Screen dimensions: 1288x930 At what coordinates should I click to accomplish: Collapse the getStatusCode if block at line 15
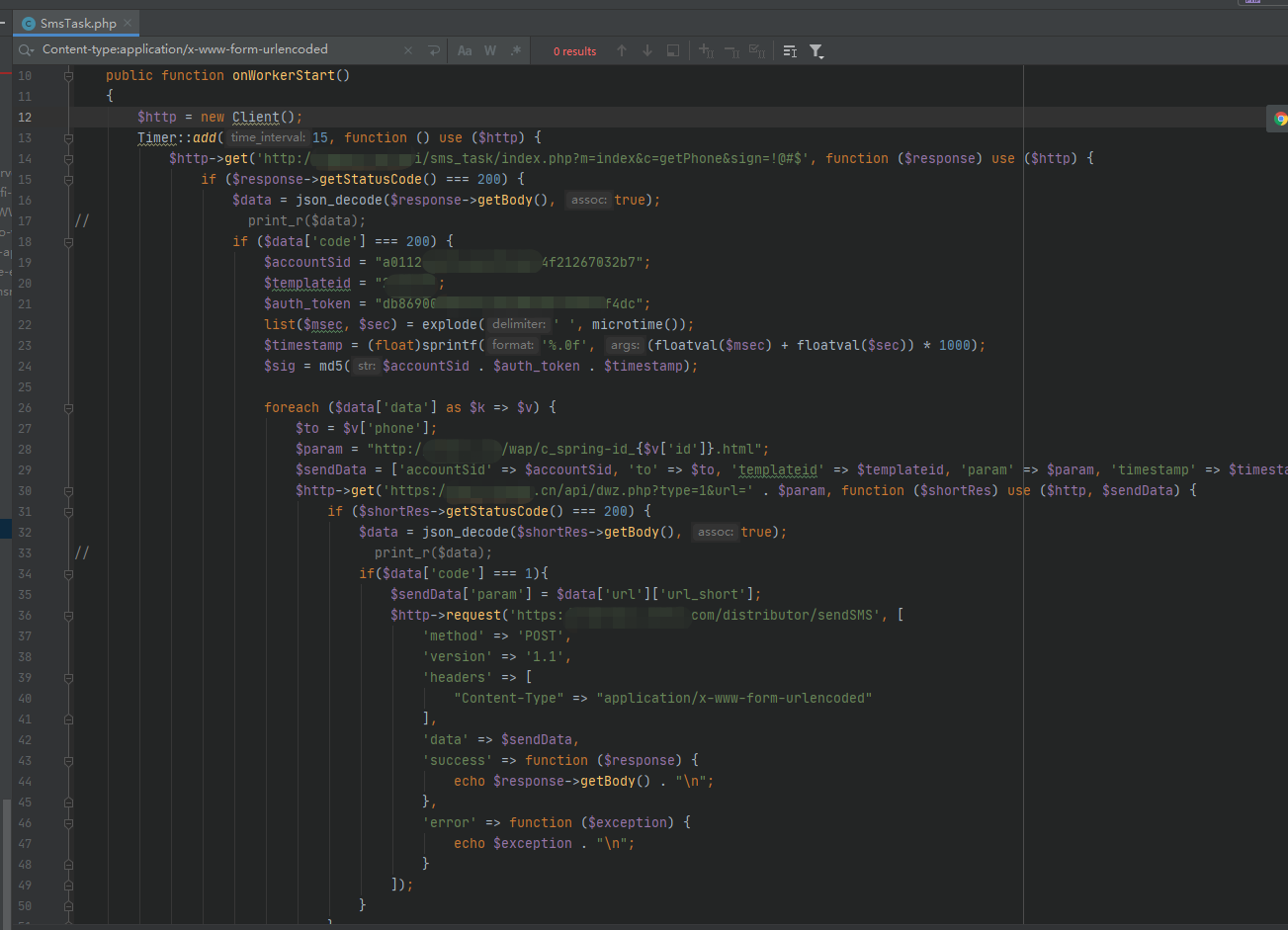(68, 179)
